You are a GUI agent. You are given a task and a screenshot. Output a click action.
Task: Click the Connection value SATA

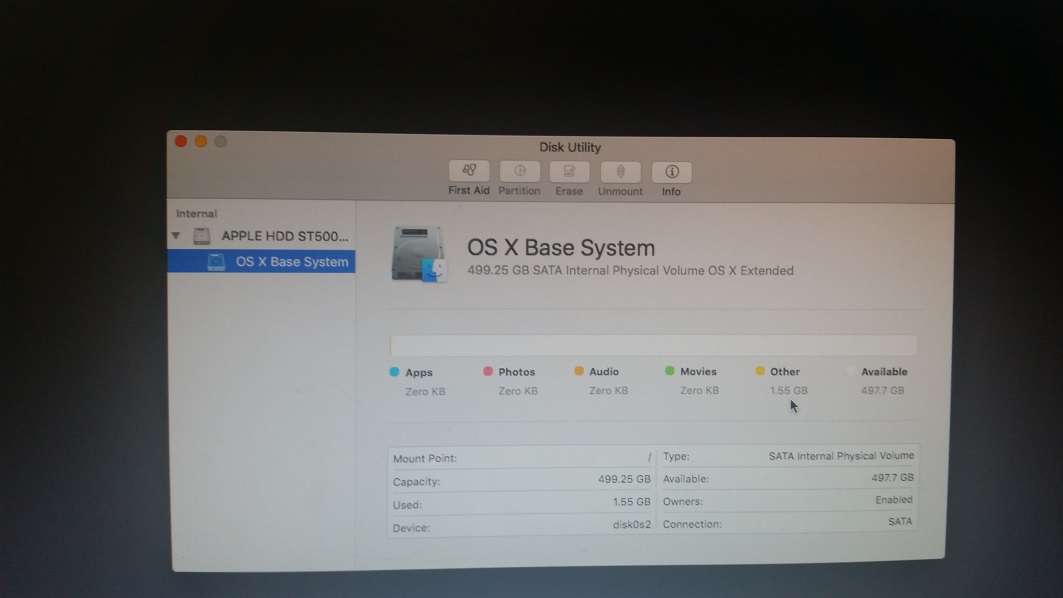(x=900, y=521)
